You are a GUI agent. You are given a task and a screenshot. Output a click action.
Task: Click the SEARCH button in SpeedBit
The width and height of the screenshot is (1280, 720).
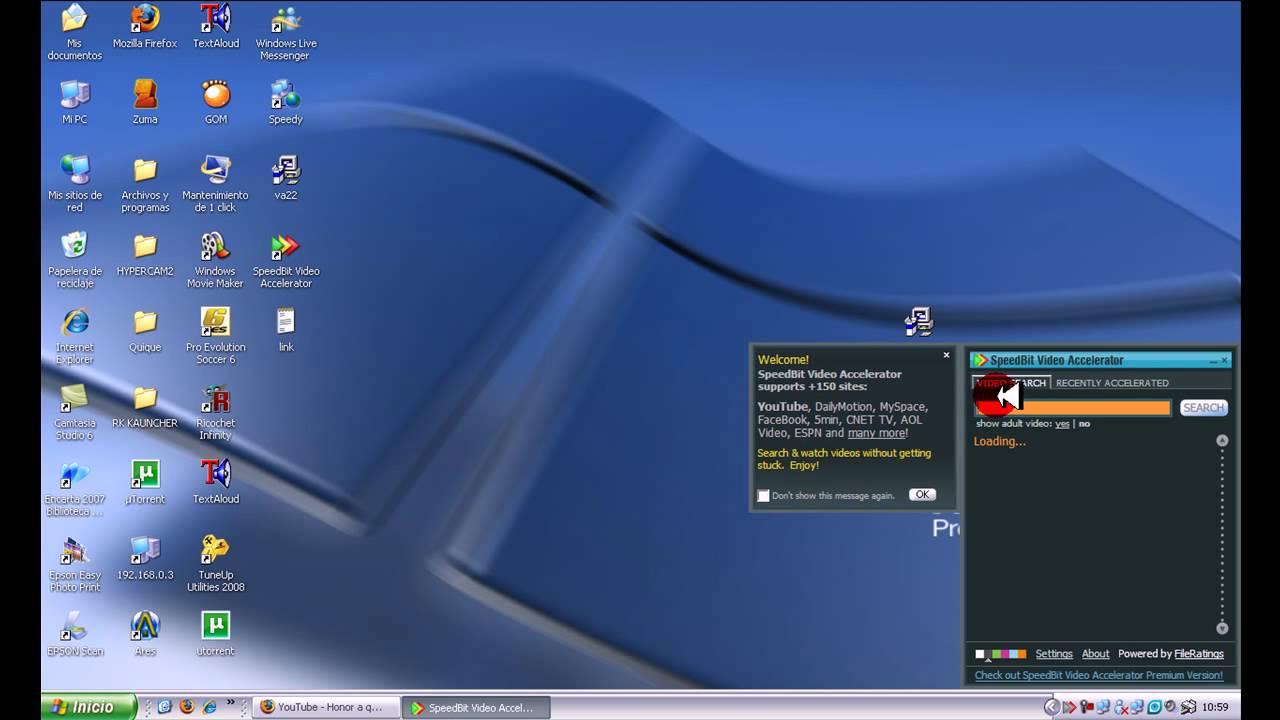pyautogui.click(x=1203, y=408)
